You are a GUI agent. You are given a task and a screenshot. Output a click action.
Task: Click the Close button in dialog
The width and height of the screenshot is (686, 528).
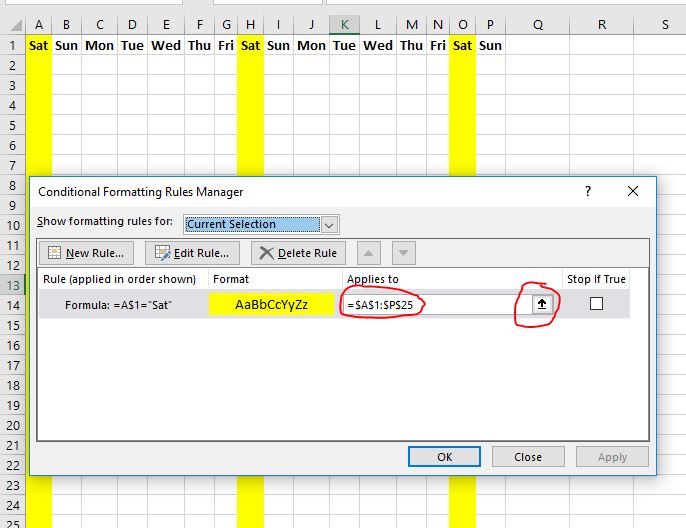528,457
